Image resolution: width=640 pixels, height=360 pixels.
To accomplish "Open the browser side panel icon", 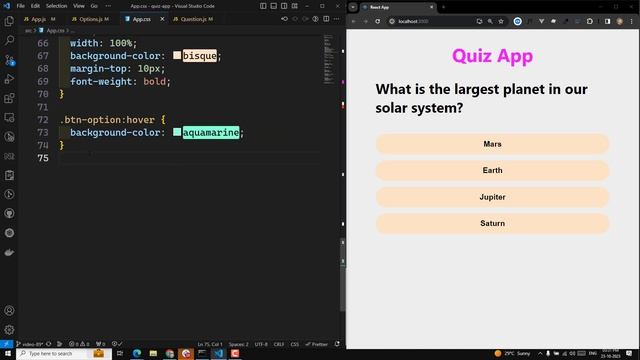I will tap(607, 21).
